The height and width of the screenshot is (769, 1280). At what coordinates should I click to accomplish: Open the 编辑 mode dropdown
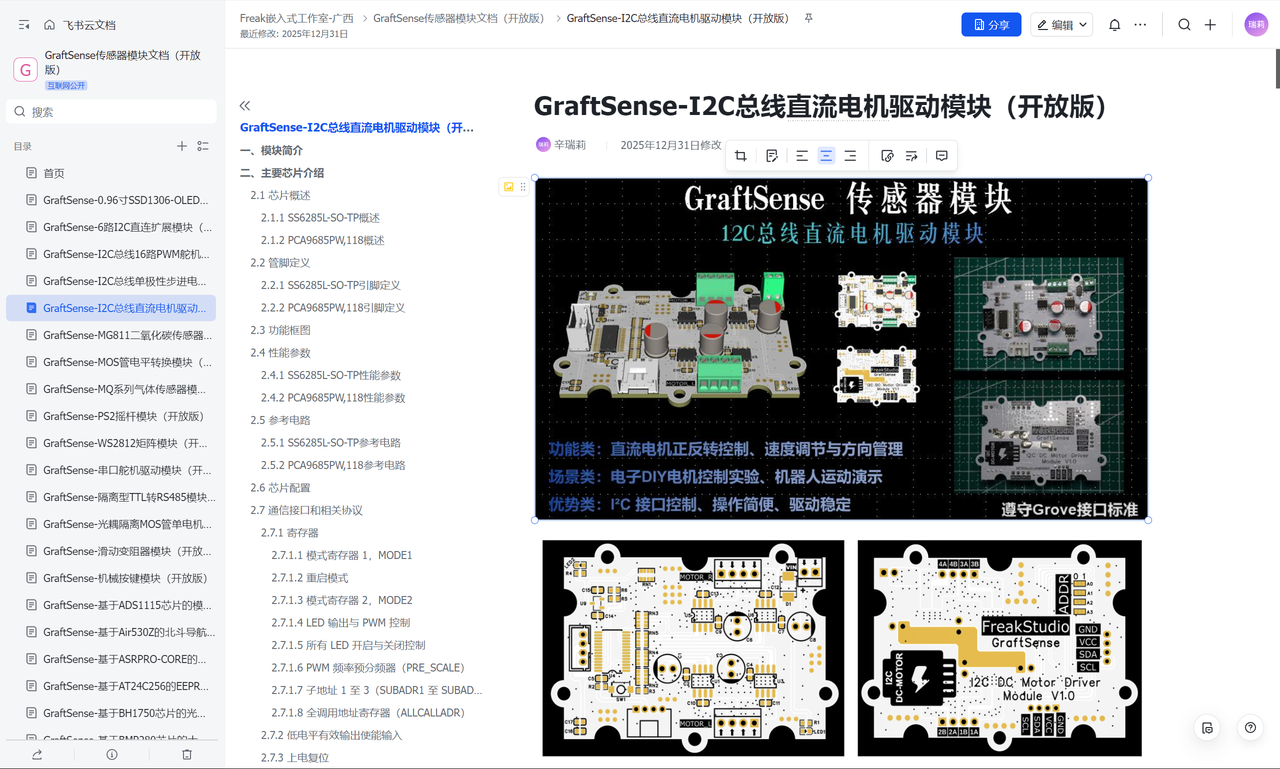click(x=1061, y=25)
